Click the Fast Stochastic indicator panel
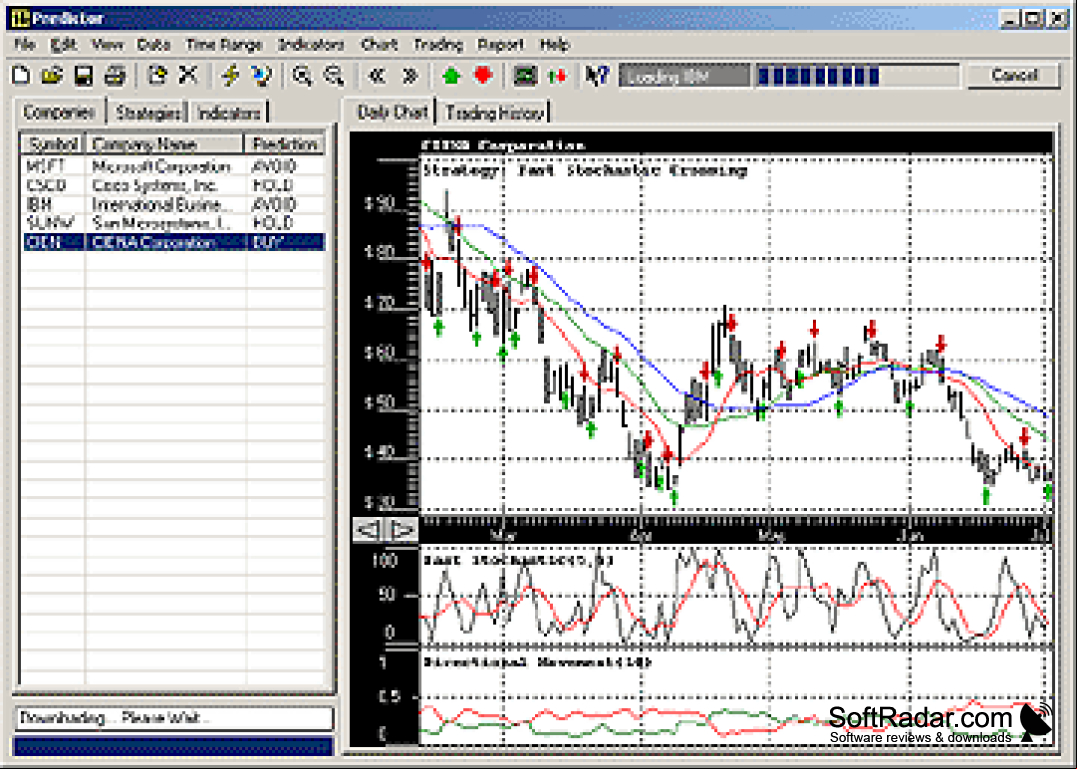 (735, 596)
